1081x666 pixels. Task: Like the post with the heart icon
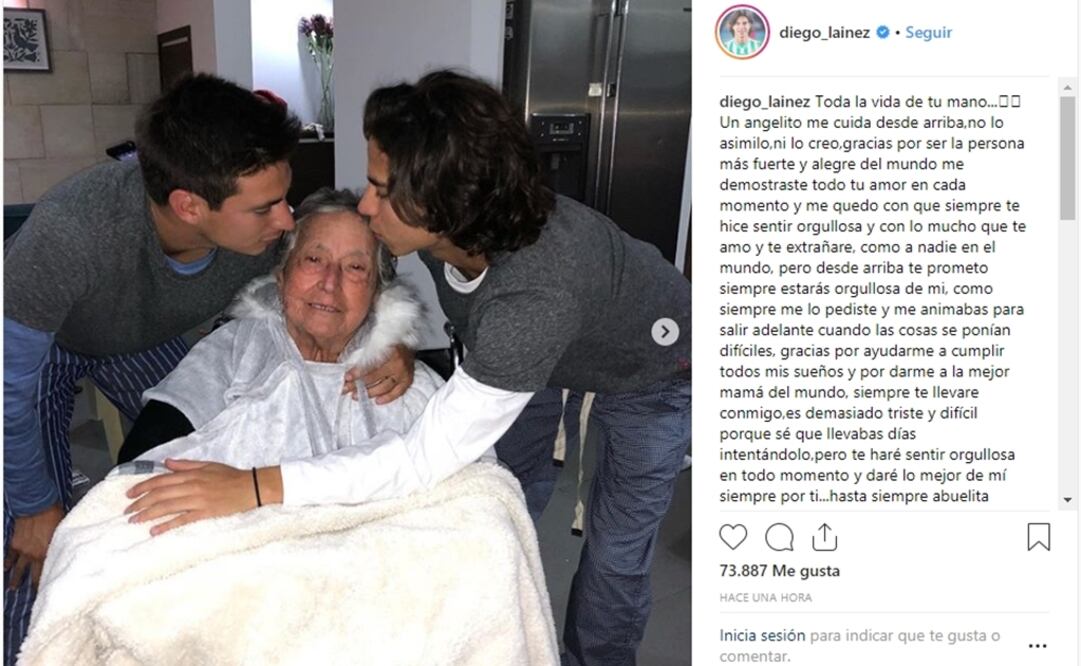733,537
